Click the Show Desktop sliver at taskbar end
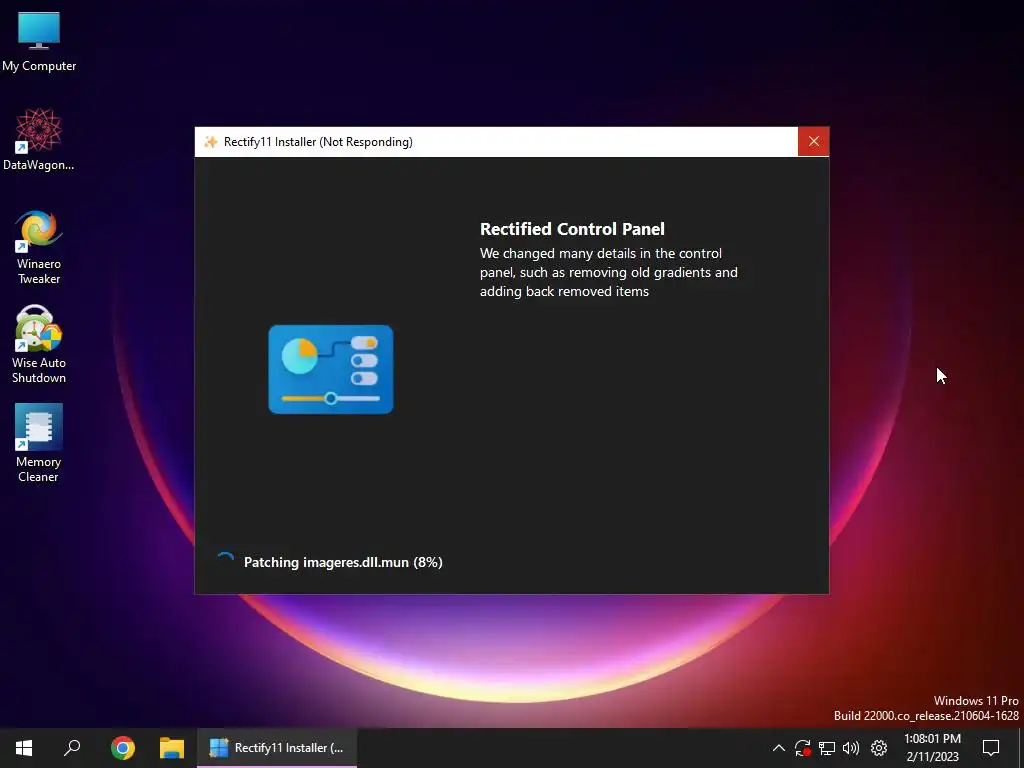This screenshot has width=1024, height=768. (1021, 748)
